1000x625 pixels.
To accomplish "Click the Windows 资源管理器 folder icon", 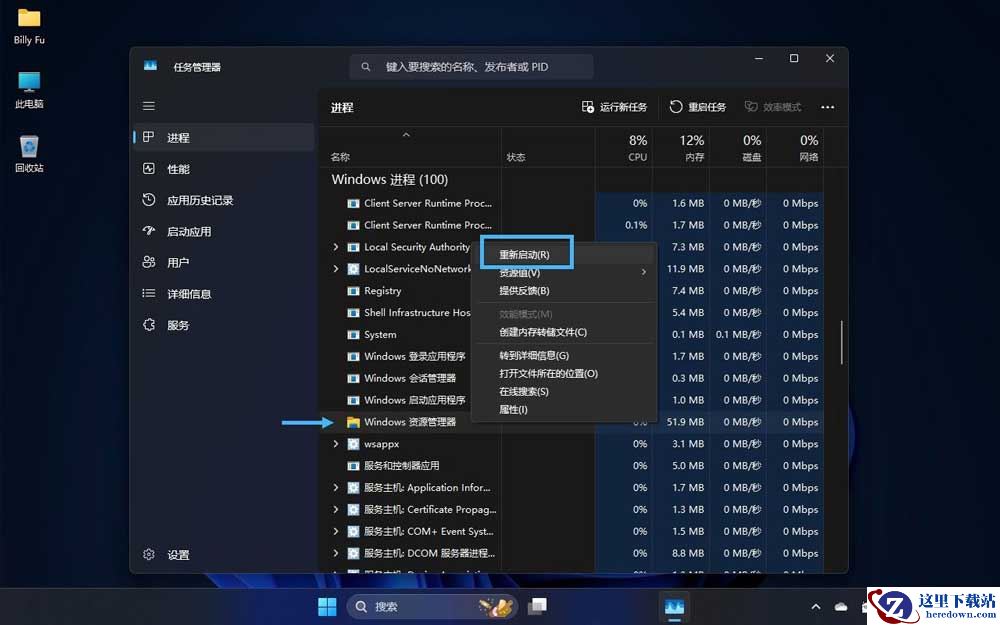I will 353,422.
